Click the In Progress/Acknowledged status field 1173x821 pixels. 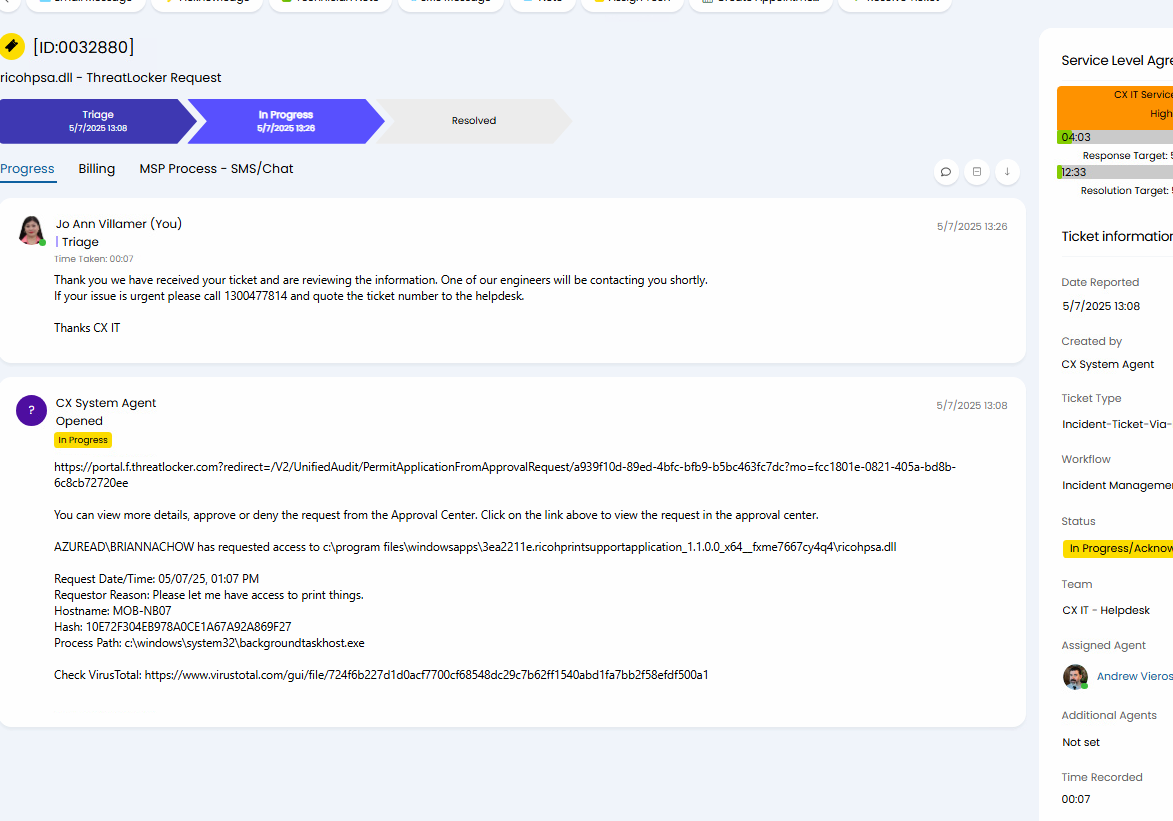1118,549
